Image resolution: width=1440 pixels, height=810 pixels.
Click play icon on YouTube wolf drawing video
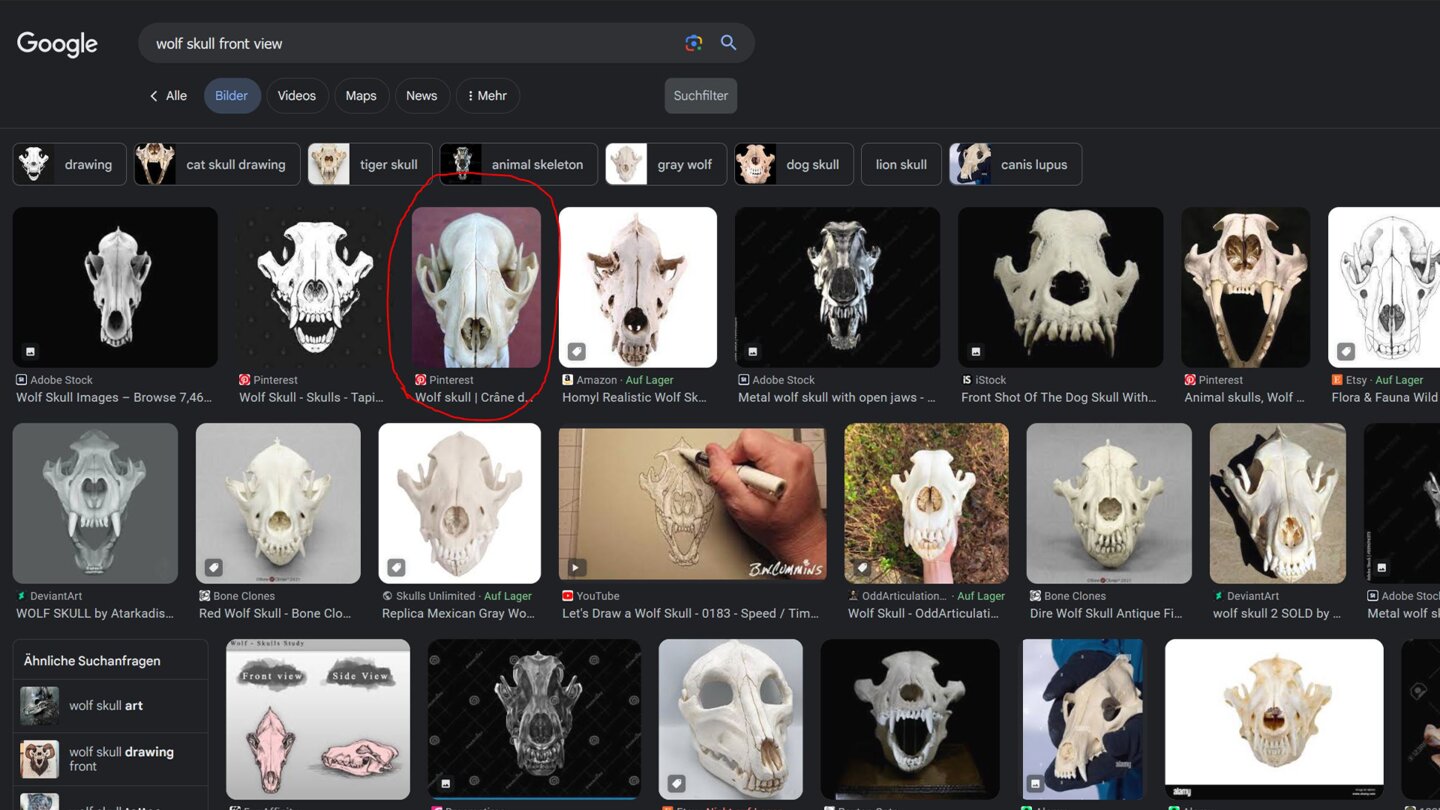(576, 568)
